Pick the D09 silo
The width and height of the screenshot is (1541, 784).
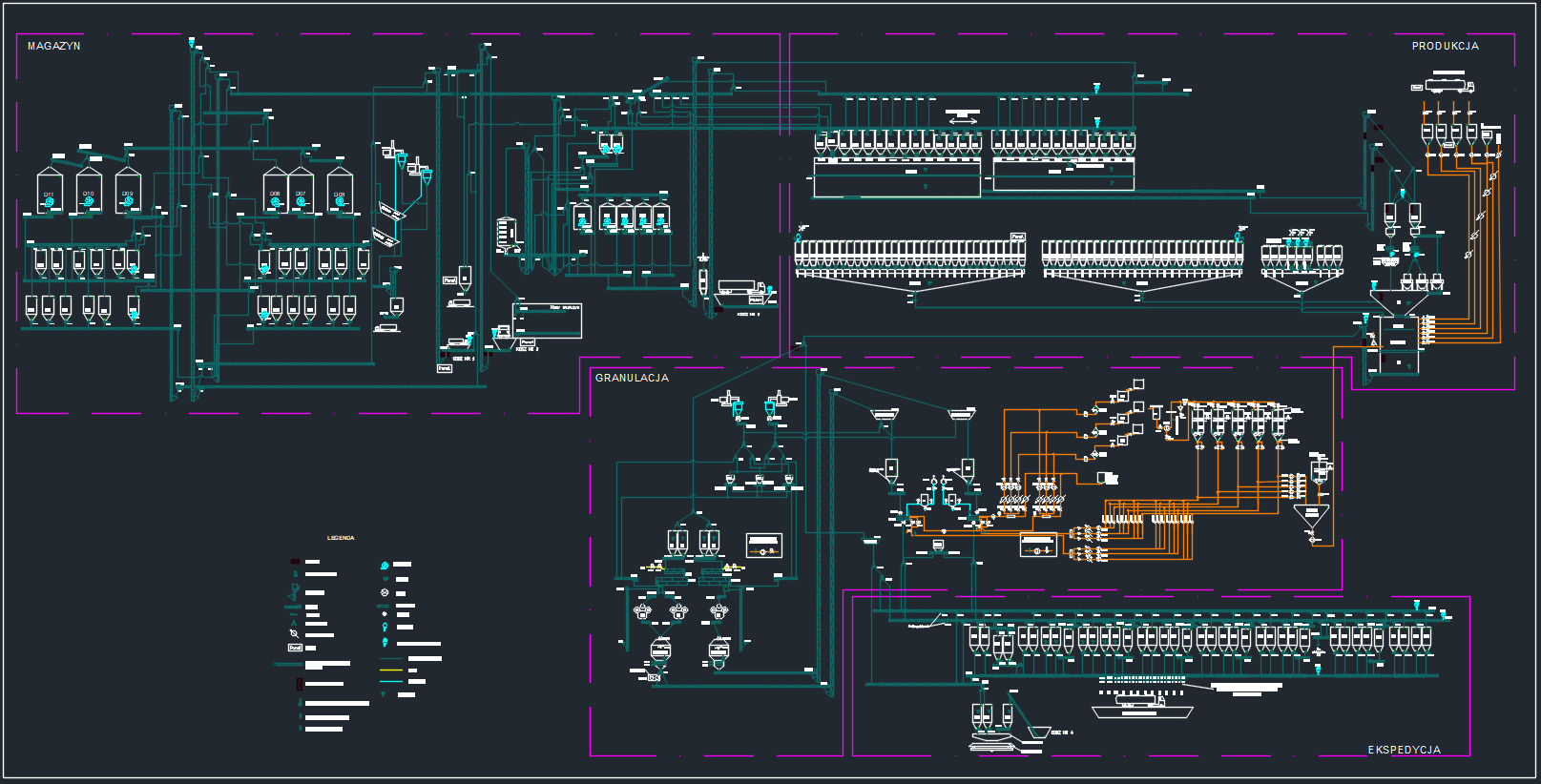click(x=128, y=192)
